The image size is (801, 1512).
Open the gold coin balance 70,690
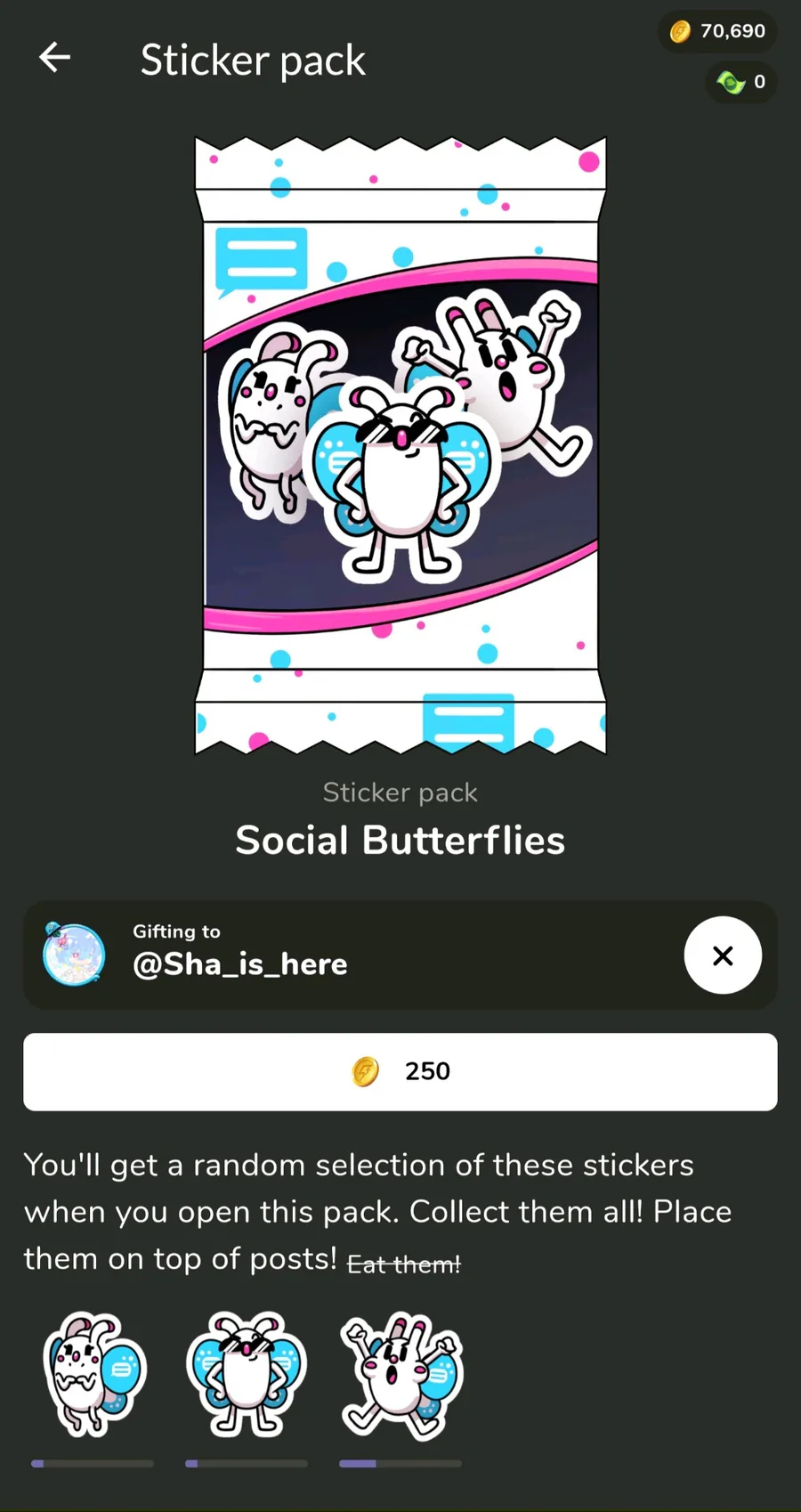click(717, 32)
